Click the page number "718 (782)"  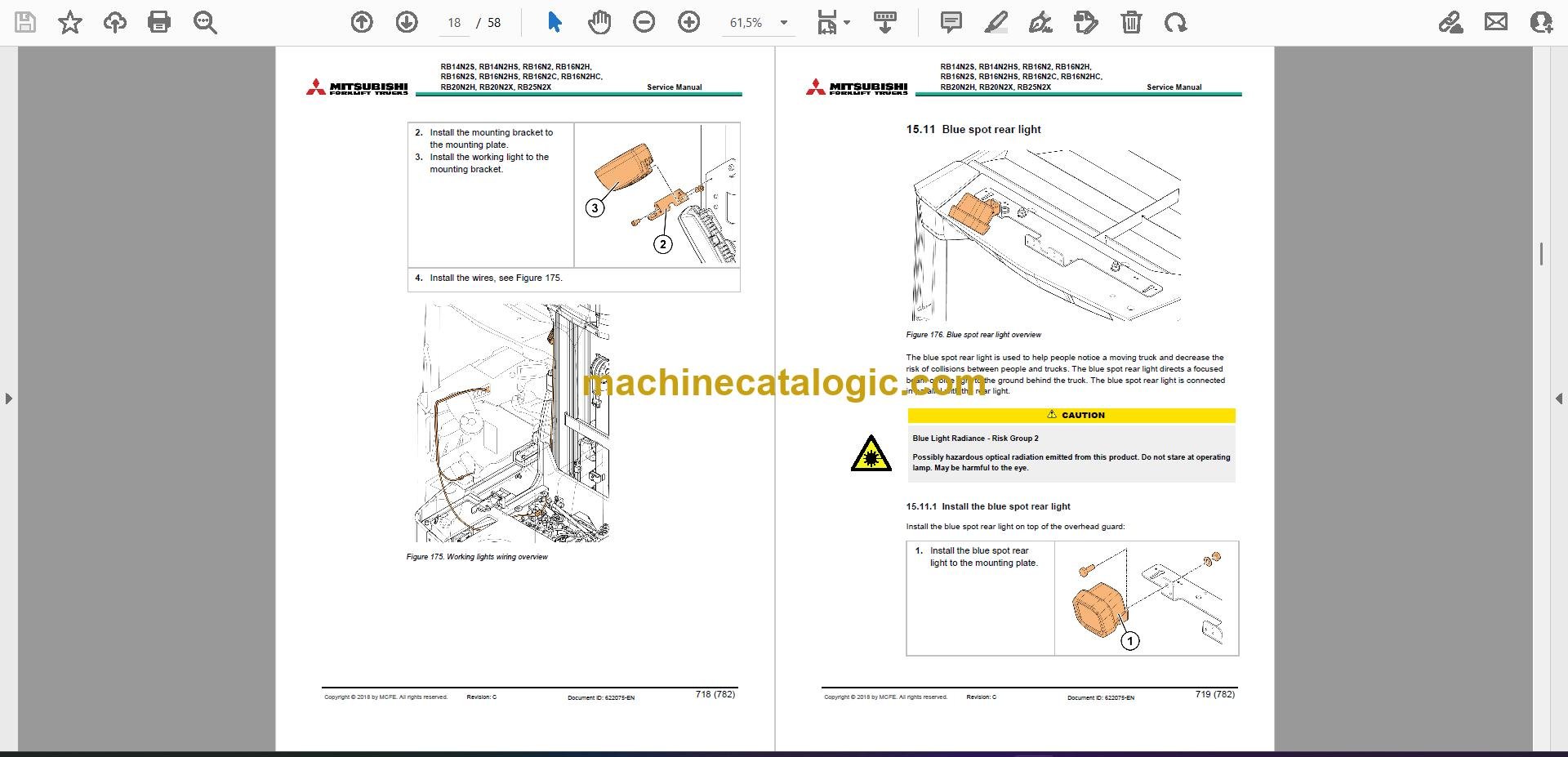click(x=715, y=694)
